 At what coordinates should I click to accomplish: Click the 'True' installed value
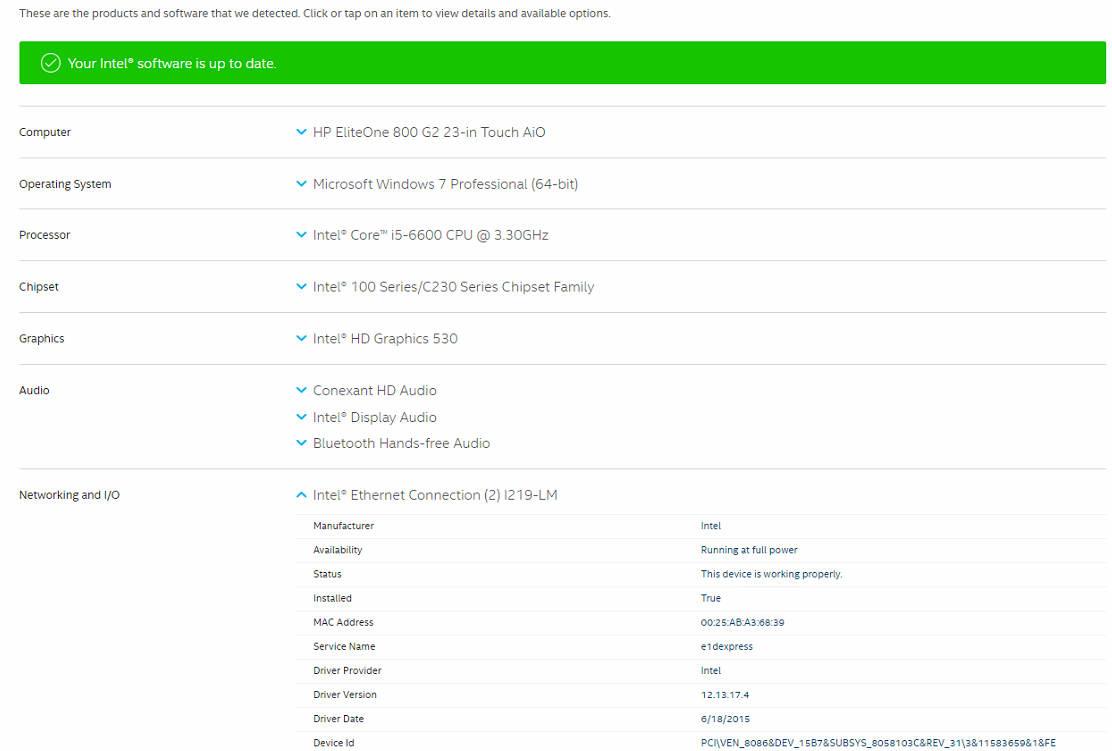(711, 599)
